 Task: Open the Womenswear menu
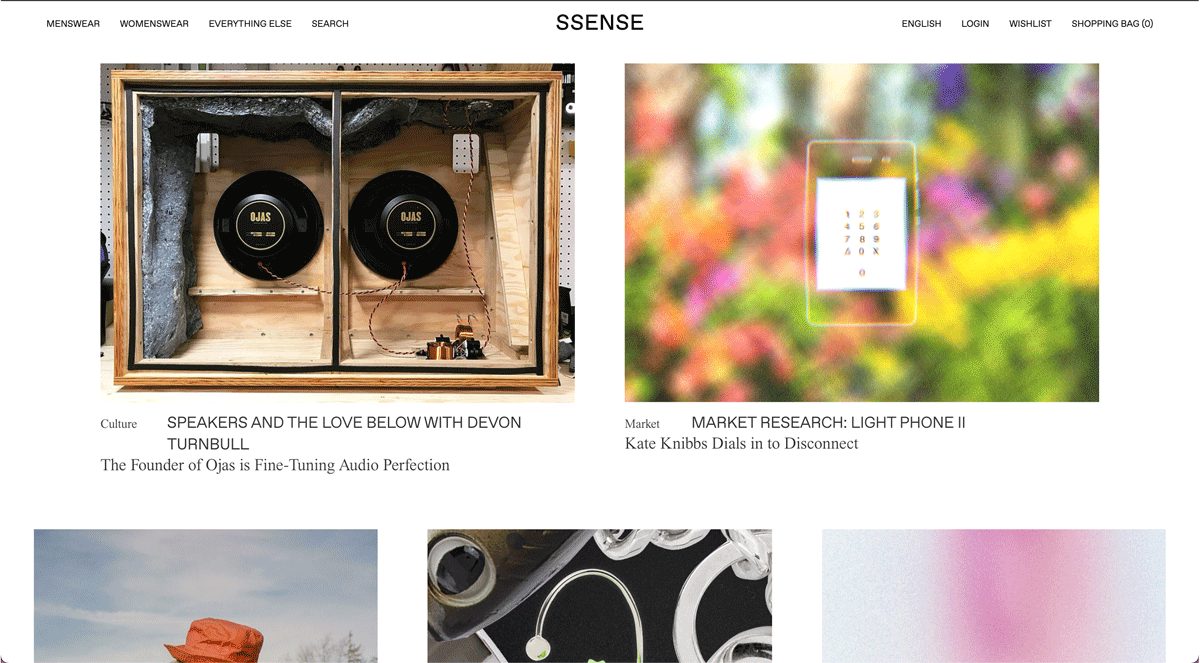[x=154, y=24]
